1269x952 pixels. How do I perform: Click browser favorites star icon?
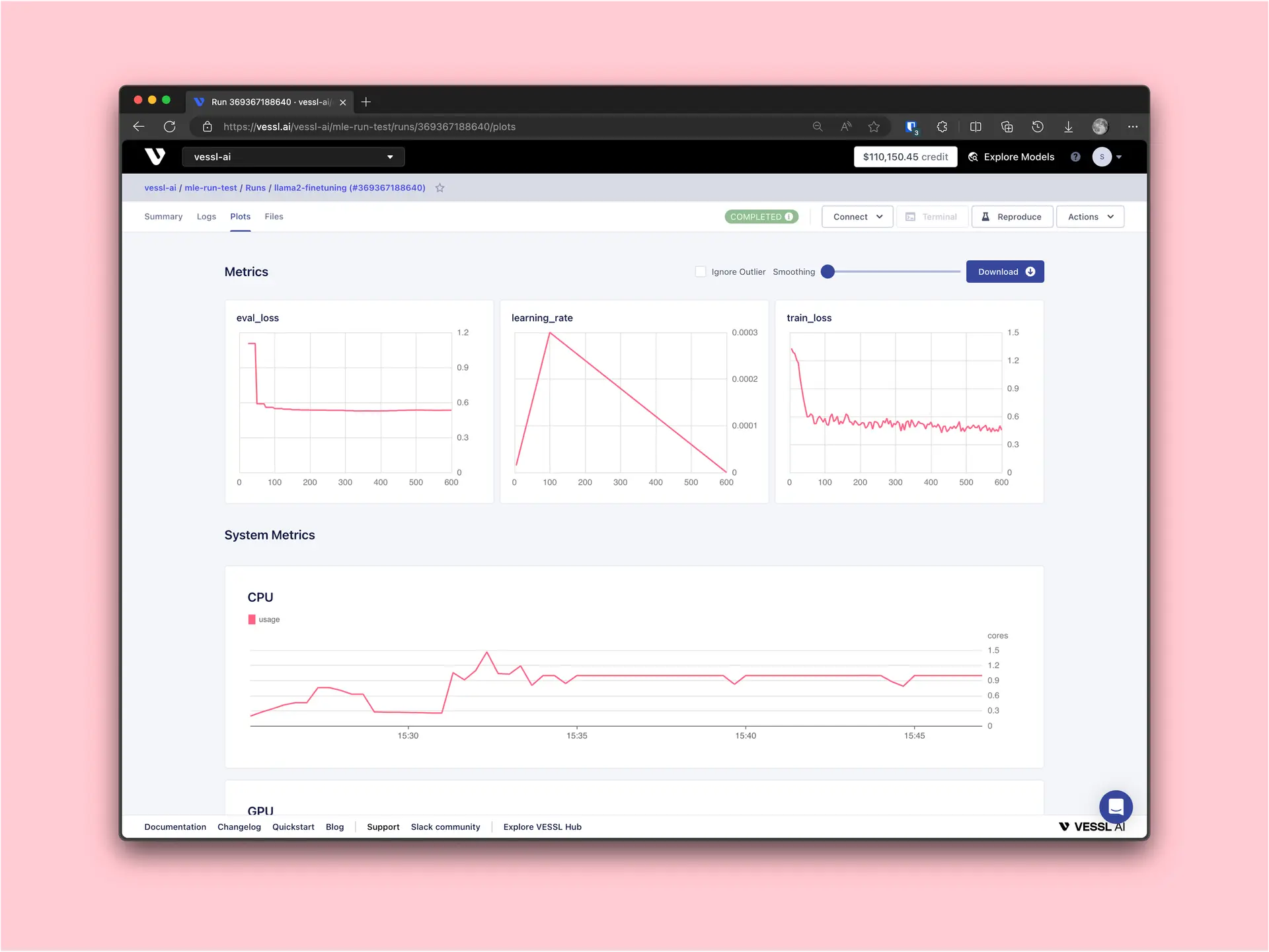(874, 127)
